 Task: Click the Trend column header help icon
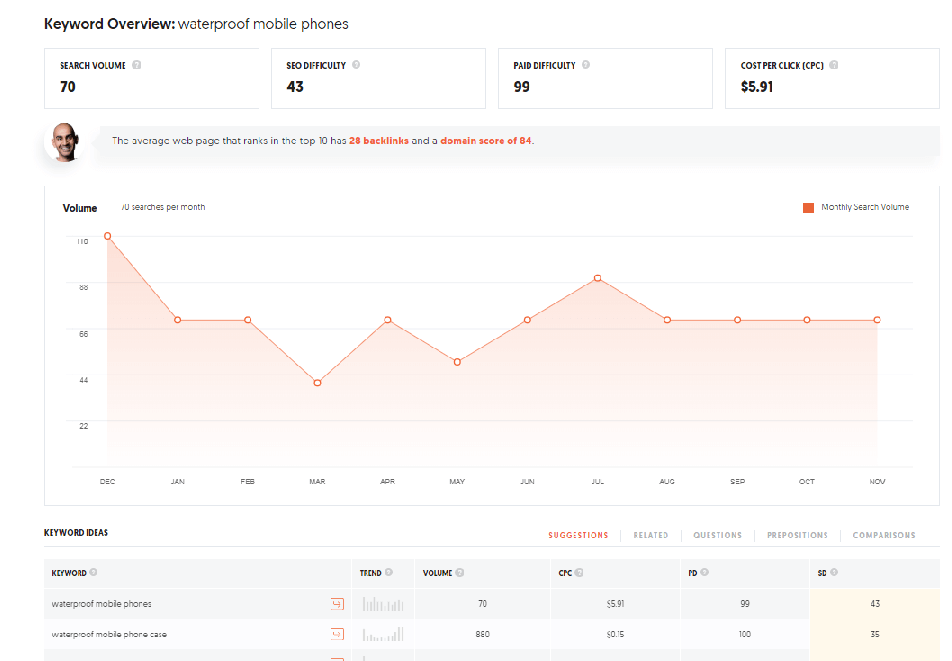[389, 573]
